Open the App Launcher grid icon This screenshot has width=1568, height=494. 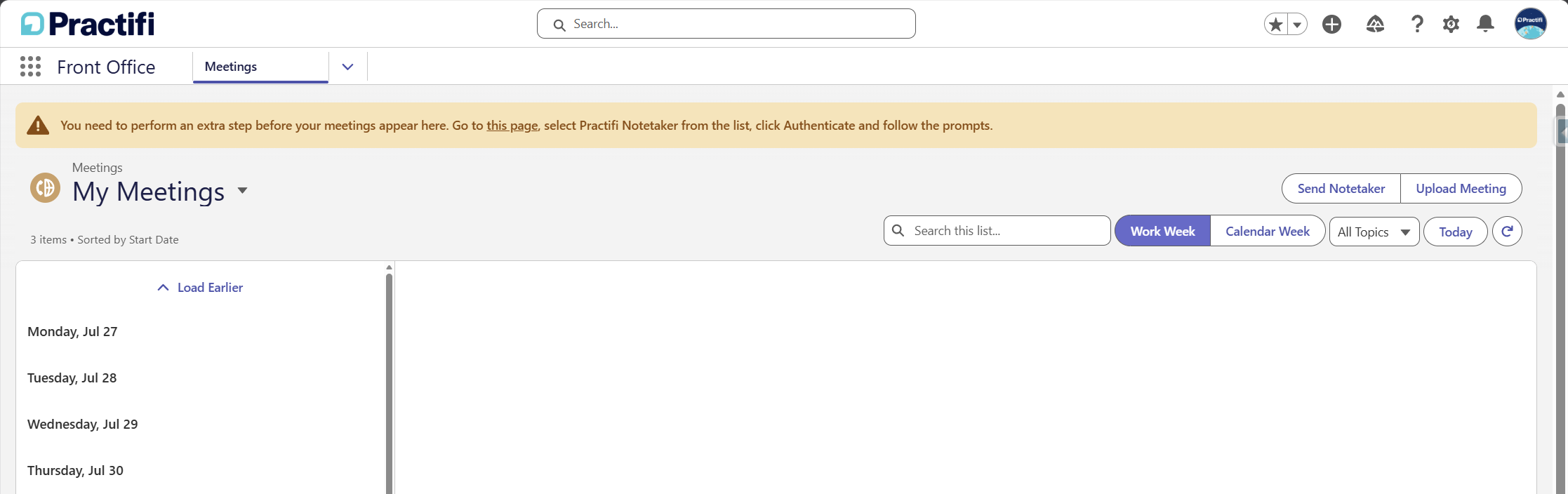click(30, 67)
